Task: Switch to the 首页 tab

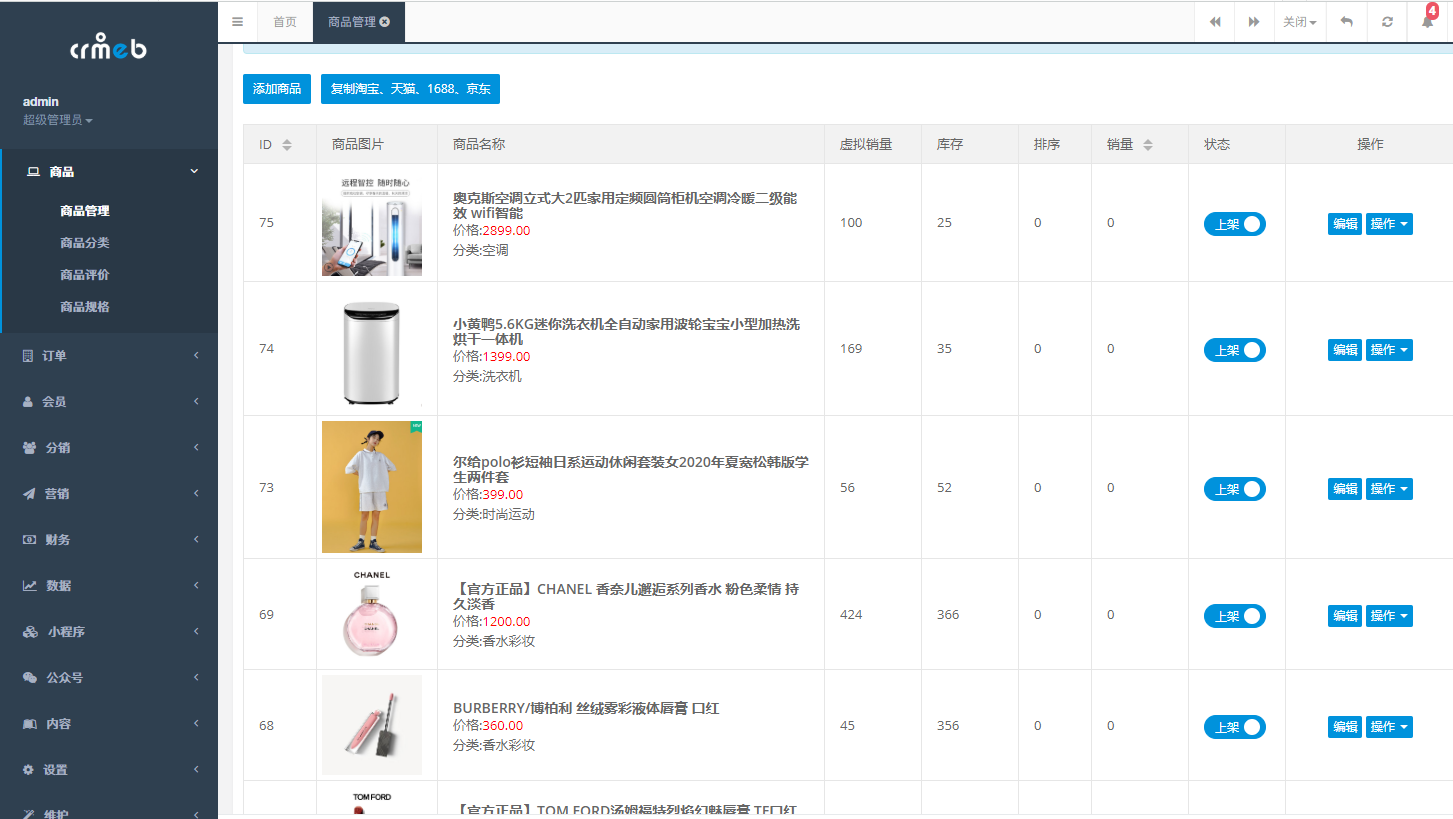Action: point(284,21)
